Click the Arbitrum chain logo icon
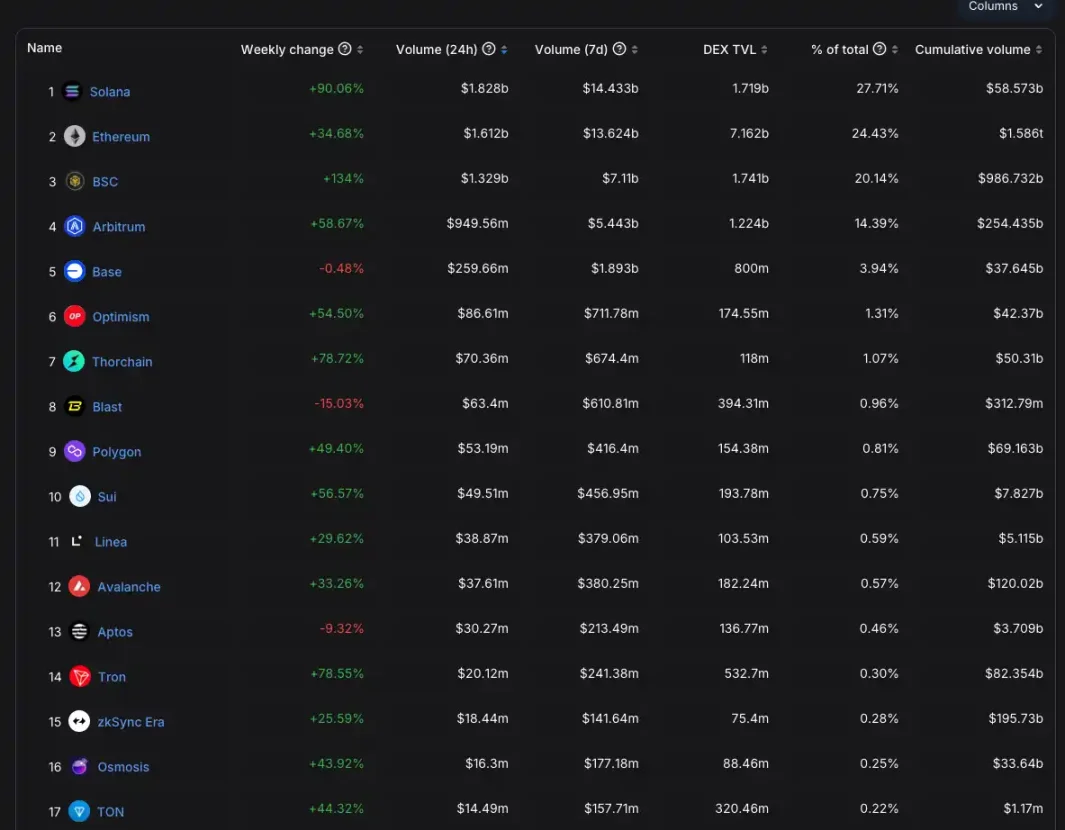The height and width of the screenshot is (830, 1065). [x=75, y=227]
